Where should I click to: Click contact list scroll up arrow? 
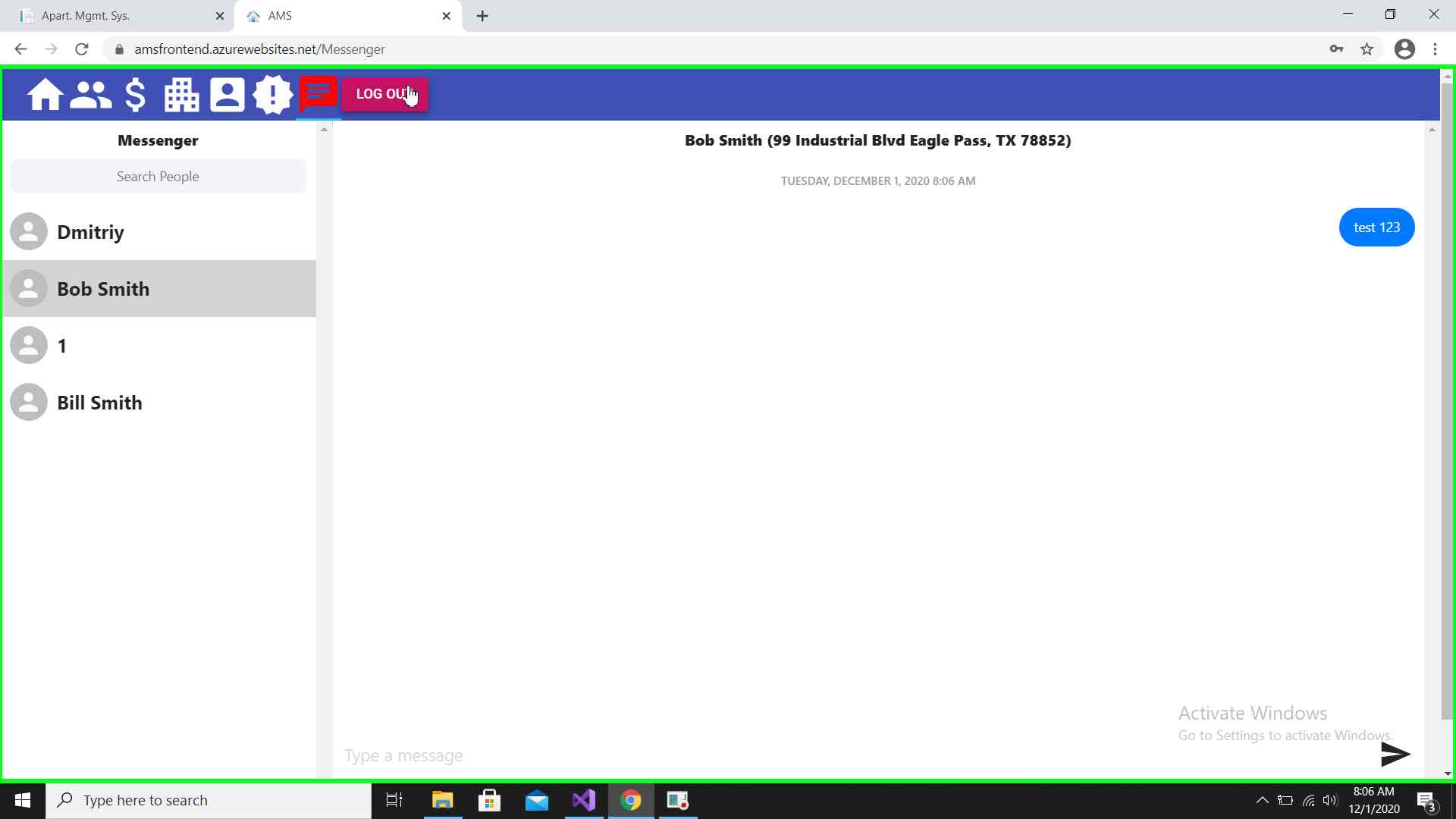[324, 130]
